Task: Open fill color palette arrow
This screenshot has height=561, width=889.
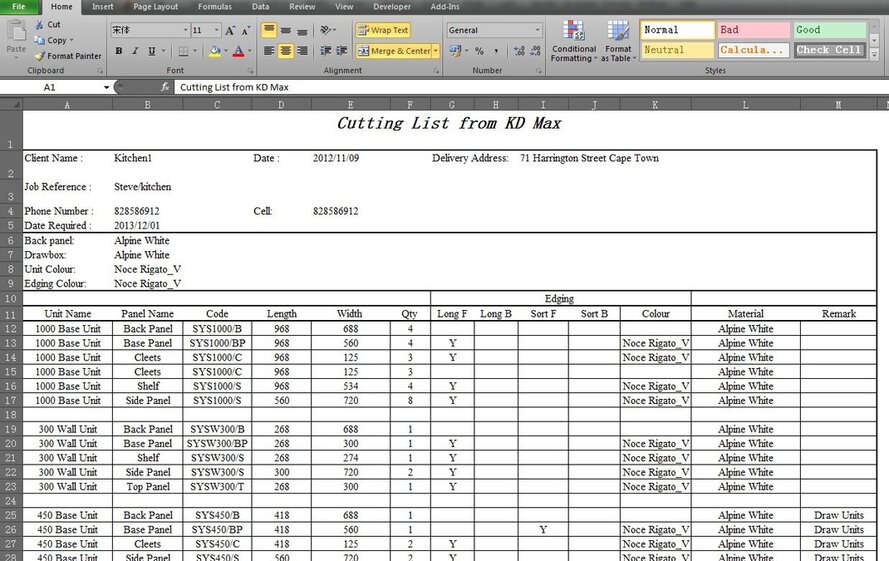Action: (225, 51)
